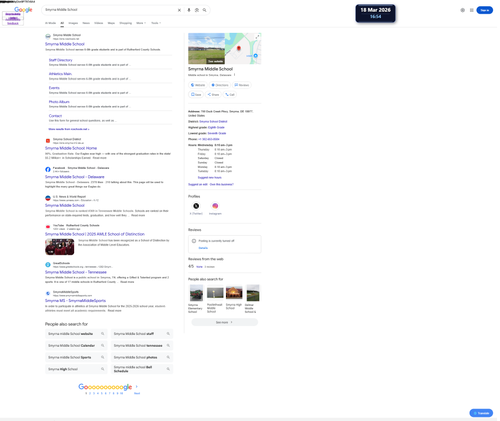Open Search by image (Lens) icon
500x421 pixels.
197,10
